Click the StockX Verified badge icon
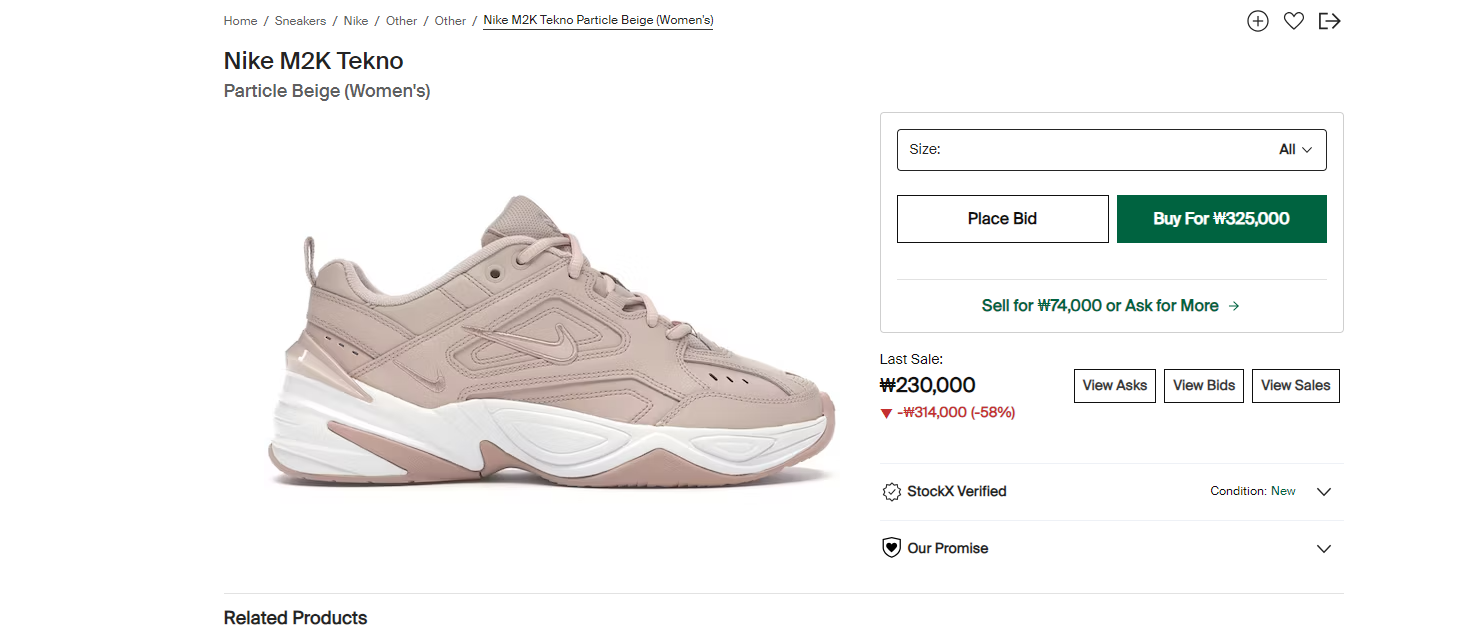This screenshot has height=628, width=1459. pos(891,492)
